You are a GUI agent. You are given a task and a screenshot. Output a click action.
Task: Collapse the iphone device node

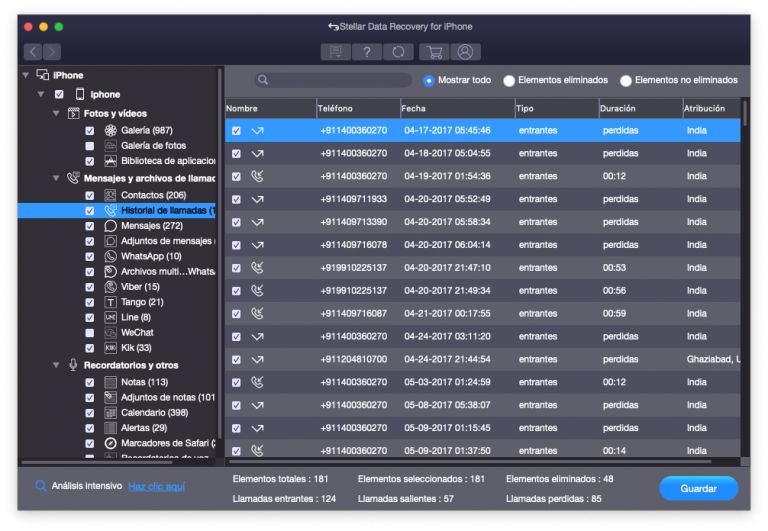(x=41, y=94)
